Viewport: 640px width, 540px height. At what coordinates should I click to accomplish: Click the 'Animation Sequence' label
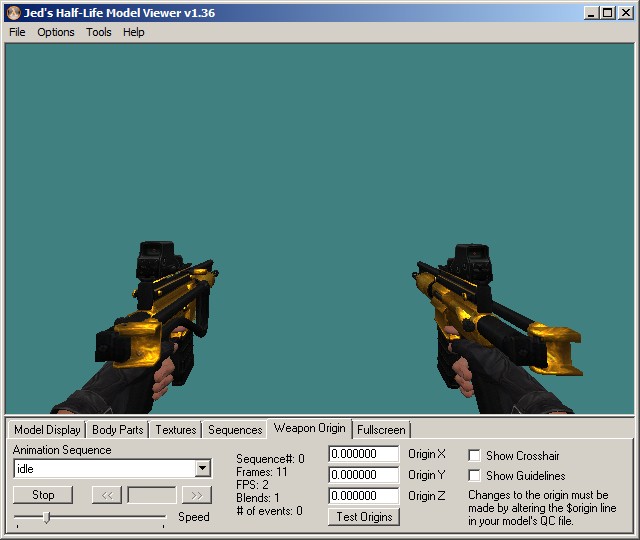click(62, 450)
